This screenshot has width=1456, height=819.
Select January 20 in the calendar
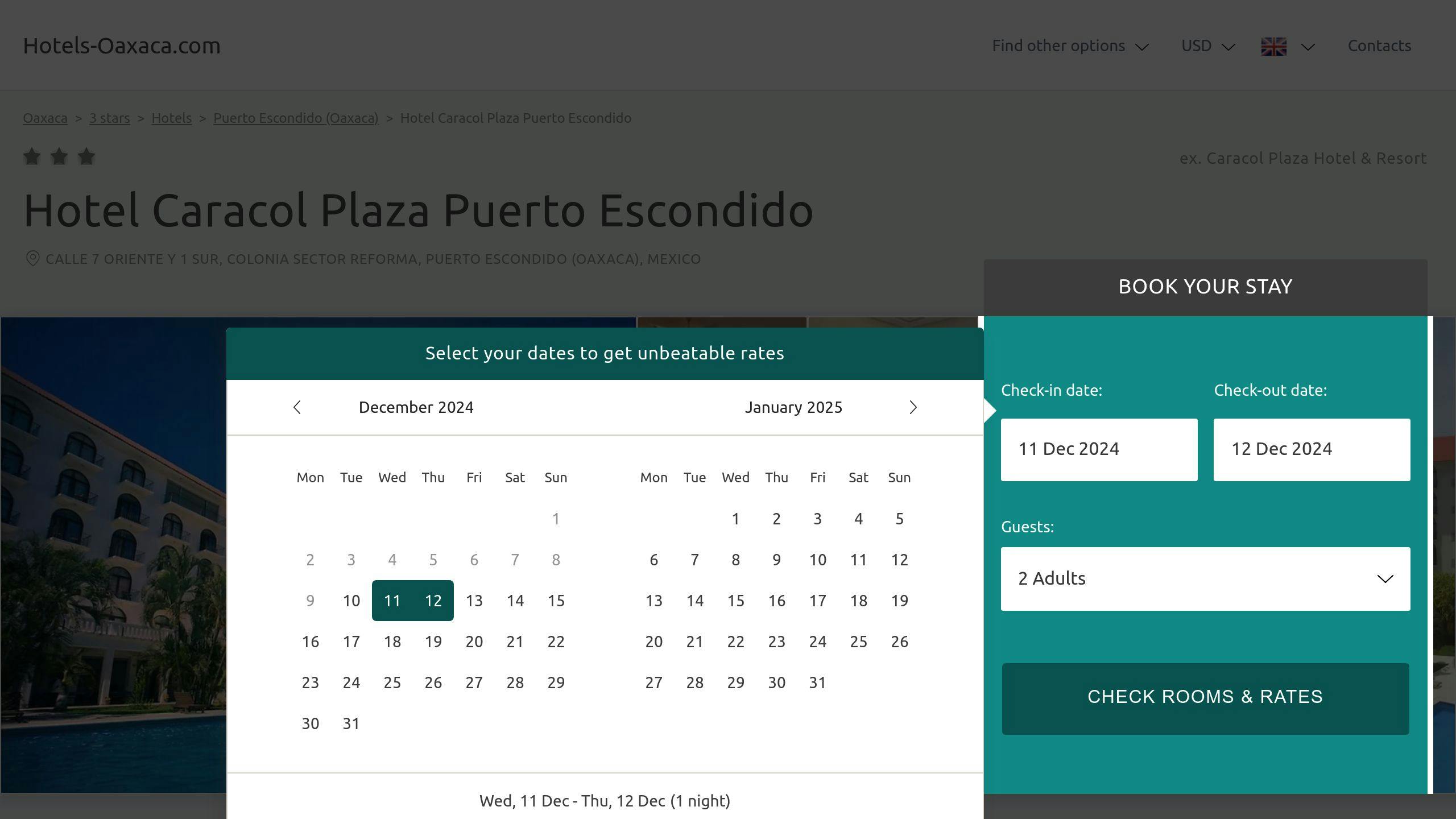653,642
